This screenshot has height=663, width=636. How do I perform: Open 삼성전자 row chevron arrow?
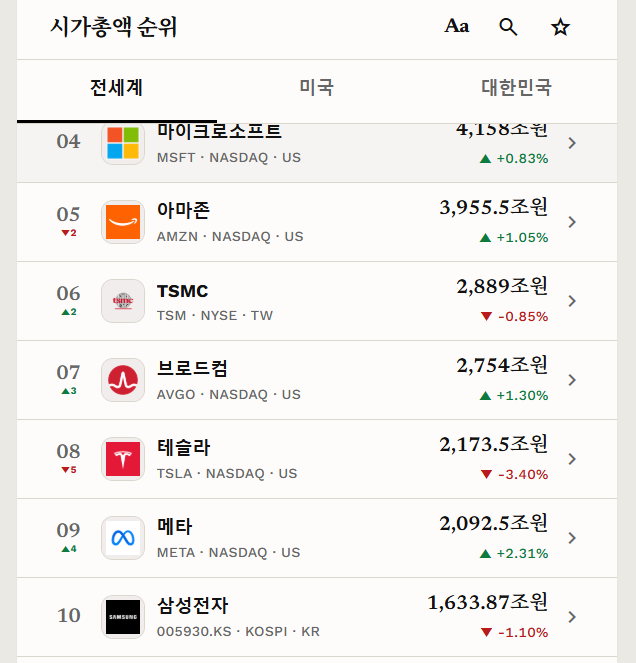(x=572, y=617)
